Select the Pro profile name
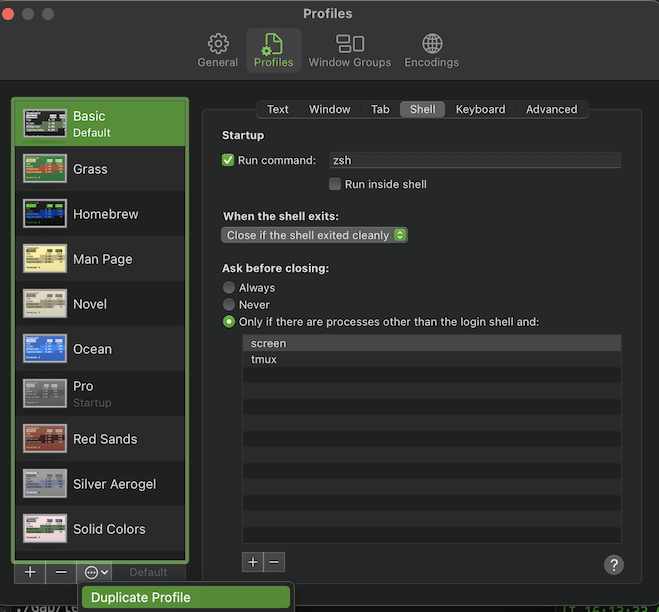 click(83, 386)
